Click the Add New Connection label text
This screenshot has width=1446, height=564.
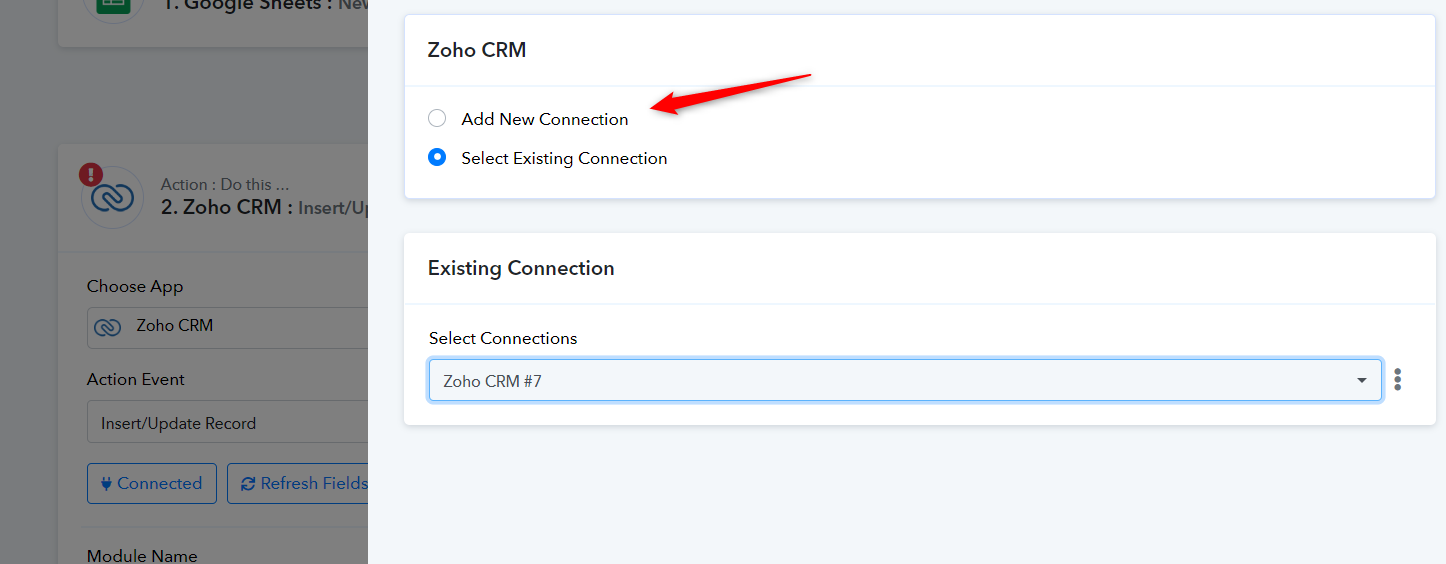click(x=544, y=119)
